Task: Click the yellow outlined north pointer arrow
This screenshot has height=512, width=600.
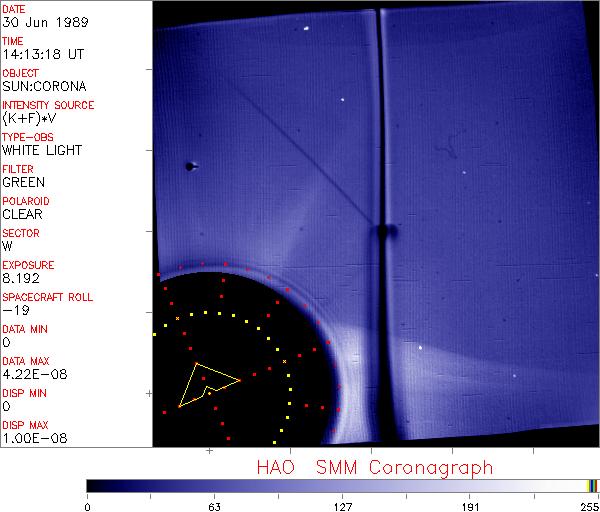Action: [209, 385]
